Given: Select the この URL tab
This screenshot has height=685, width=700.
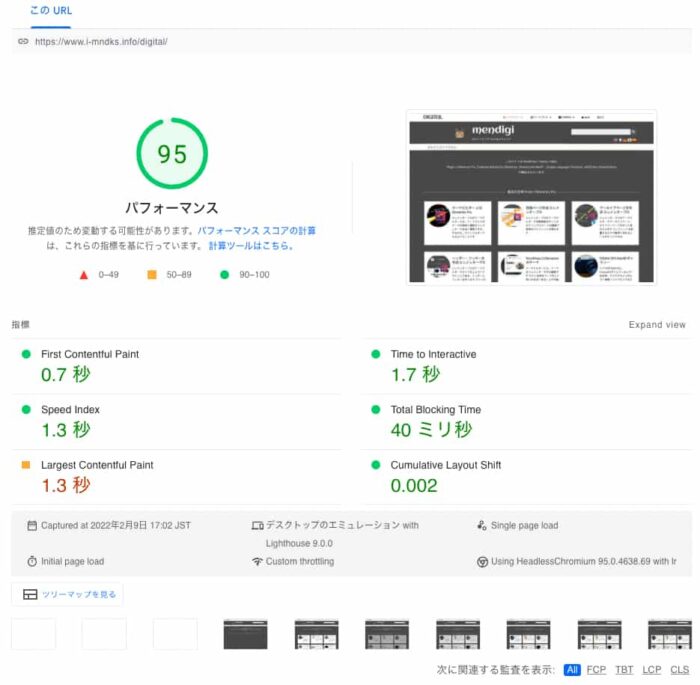Looking at the screenshot, I should [50, 11].
